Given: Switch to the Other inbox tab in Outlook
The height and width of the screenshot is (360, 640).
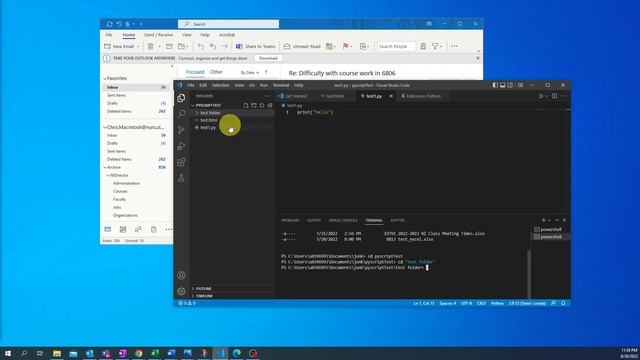Looking at the screenshot, I should point(216,72).
